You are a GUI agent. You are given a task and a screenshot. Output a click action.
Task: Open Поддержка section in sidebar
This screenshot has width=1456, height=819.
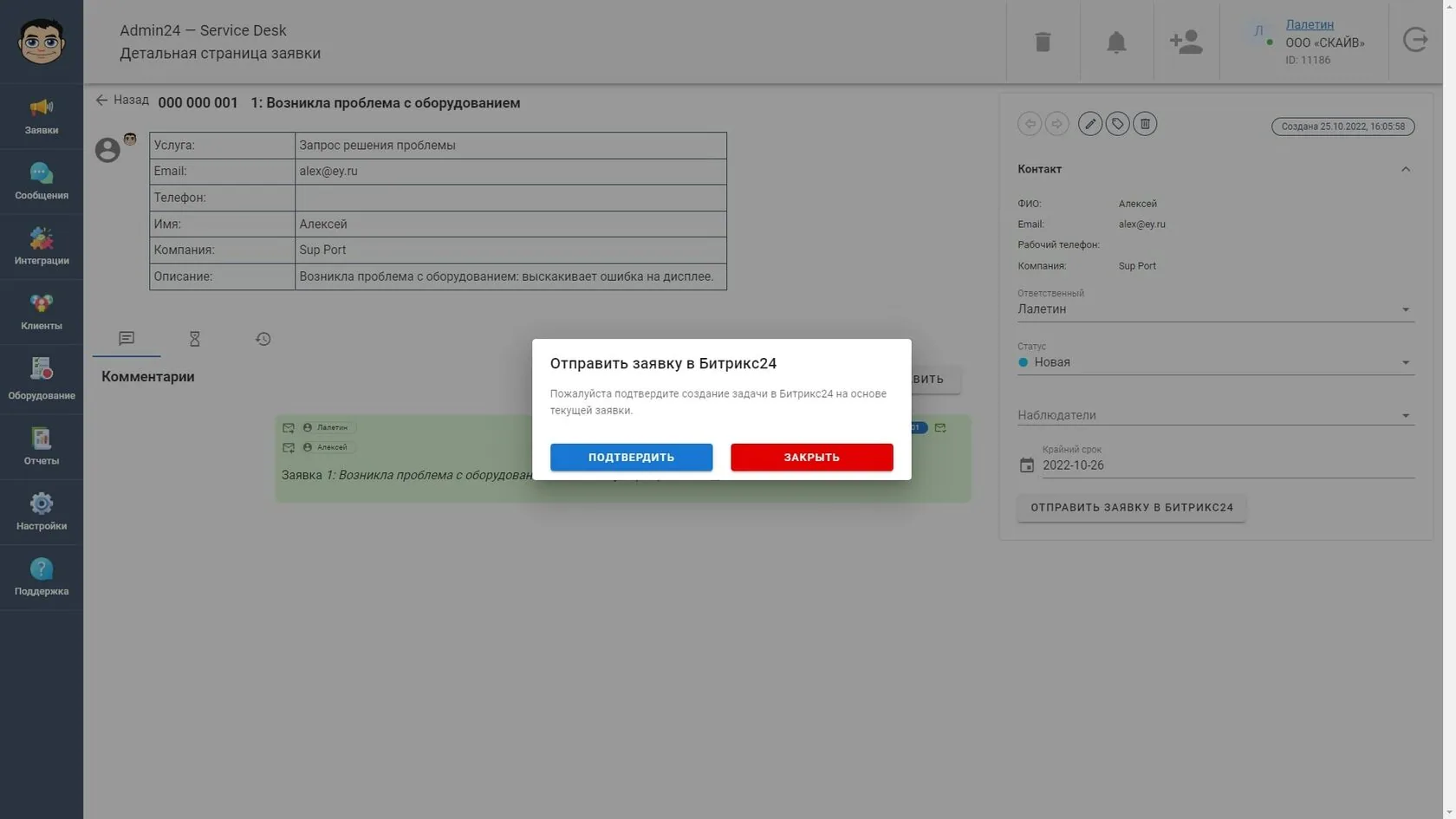click(x=42, y=577)
